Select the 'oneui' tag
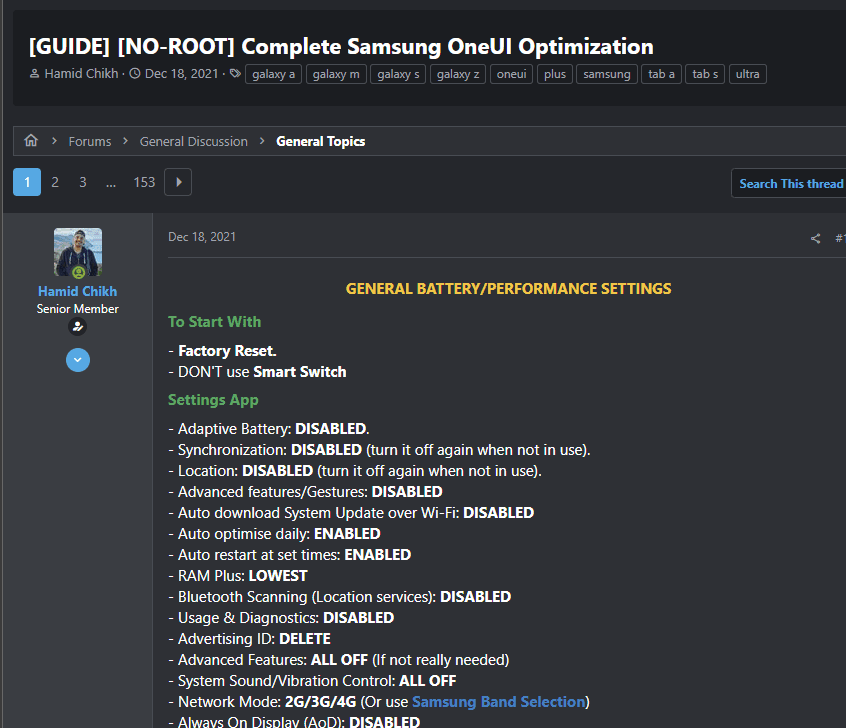Image resolution: width=846 pixels, height=728 pixels. pos(511,74)
